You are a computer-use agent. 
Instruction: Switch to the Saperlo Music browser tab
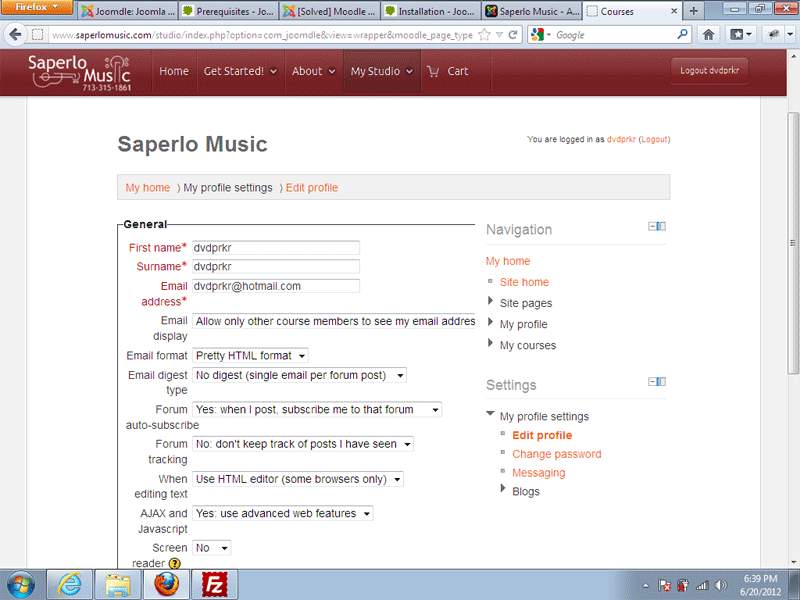[530, 11]
